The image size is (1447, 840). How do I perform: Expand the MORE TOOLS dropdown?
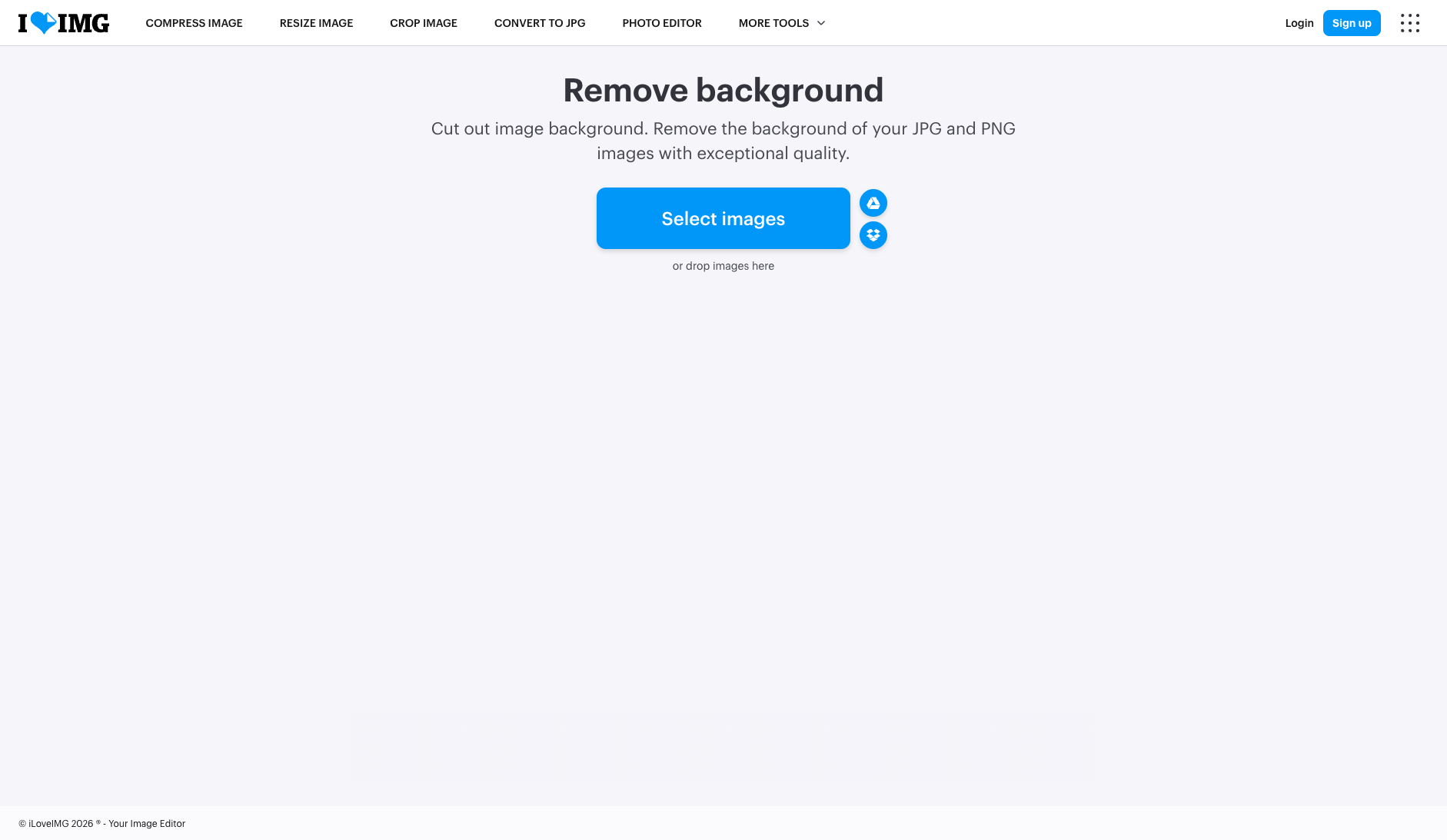(782, 23)
